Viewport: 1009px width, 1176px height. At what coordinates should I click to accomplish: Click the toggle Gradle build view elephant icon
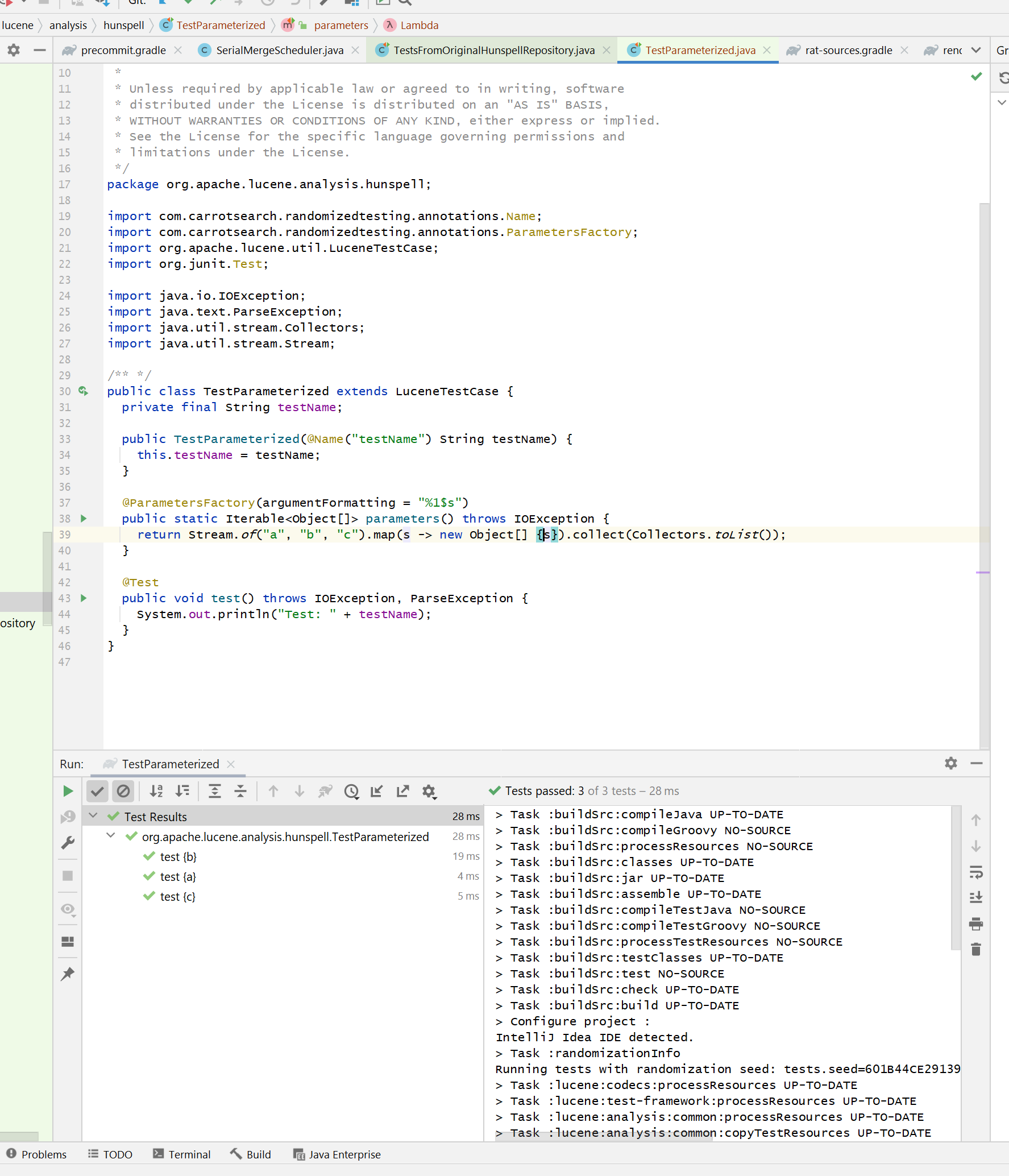tap(325, 791)
